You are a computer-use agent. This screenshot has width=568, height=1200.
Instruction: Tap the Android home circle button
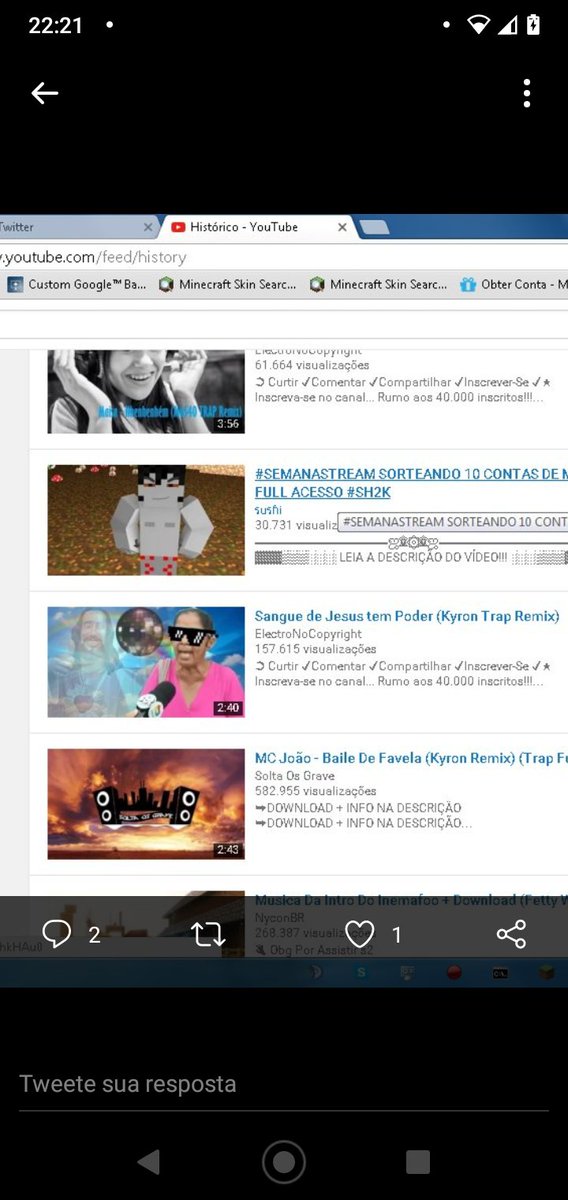point(284,1161)
